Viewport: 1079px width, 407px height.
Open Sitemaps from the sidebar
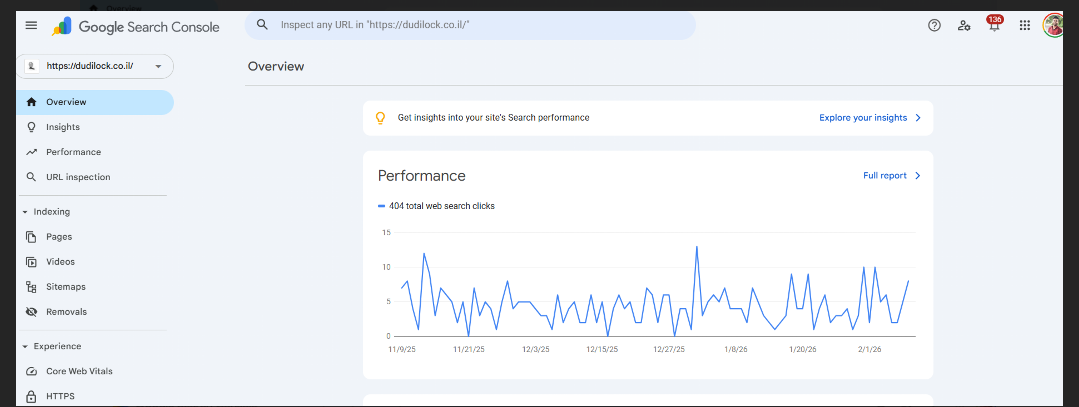(66, 287)
